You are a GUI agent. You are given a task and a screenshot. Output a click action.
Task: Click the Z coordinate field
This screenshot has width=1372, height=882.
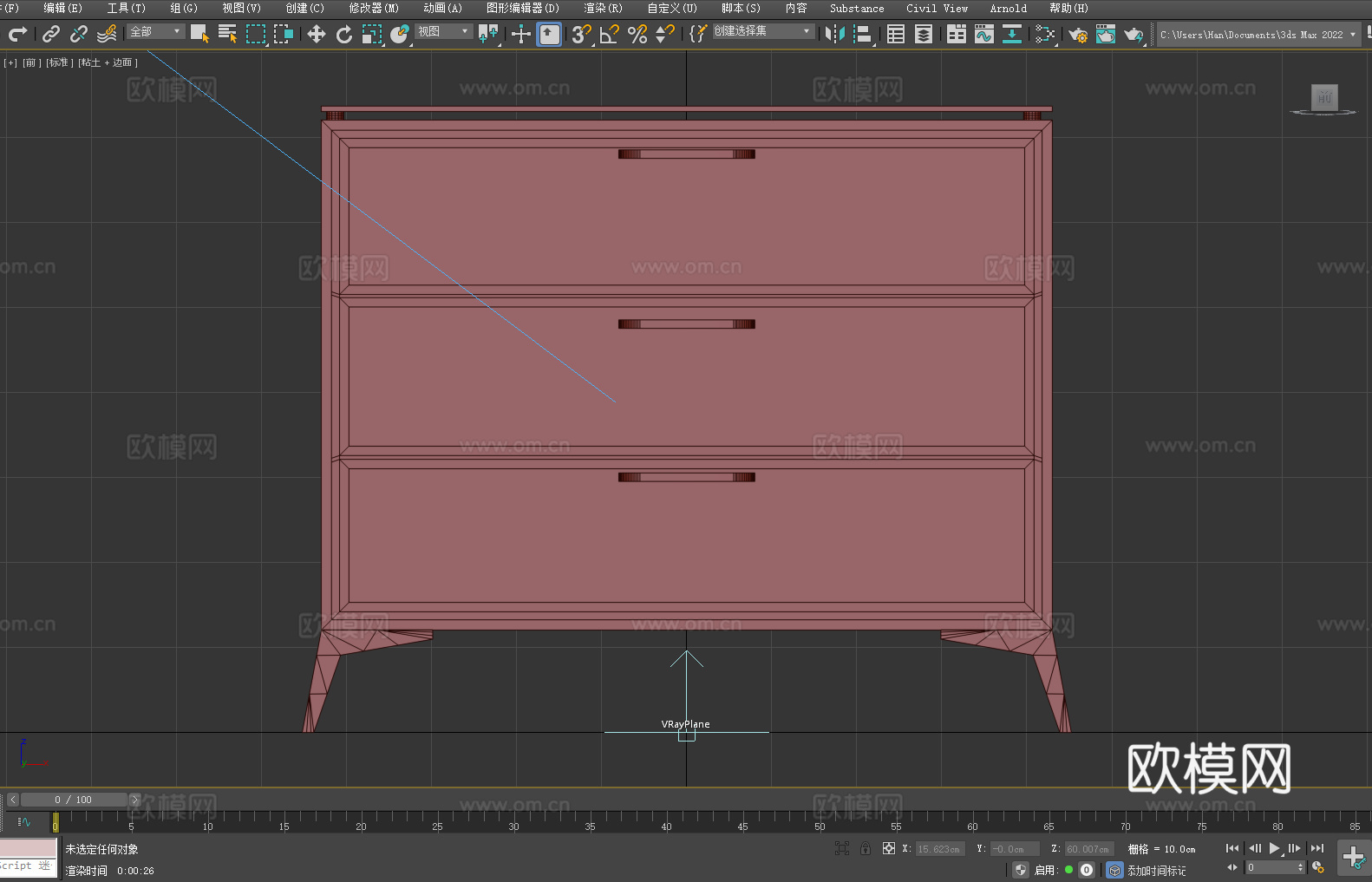click(x=1088, y=849)
